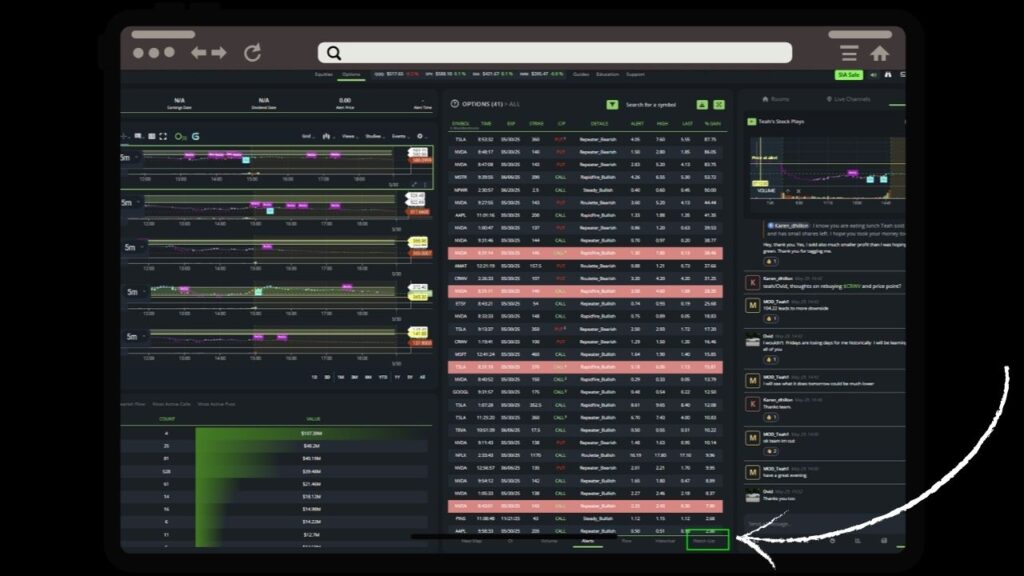Click the browser refresh icon
1024x576 pixels.
(253, 52)
